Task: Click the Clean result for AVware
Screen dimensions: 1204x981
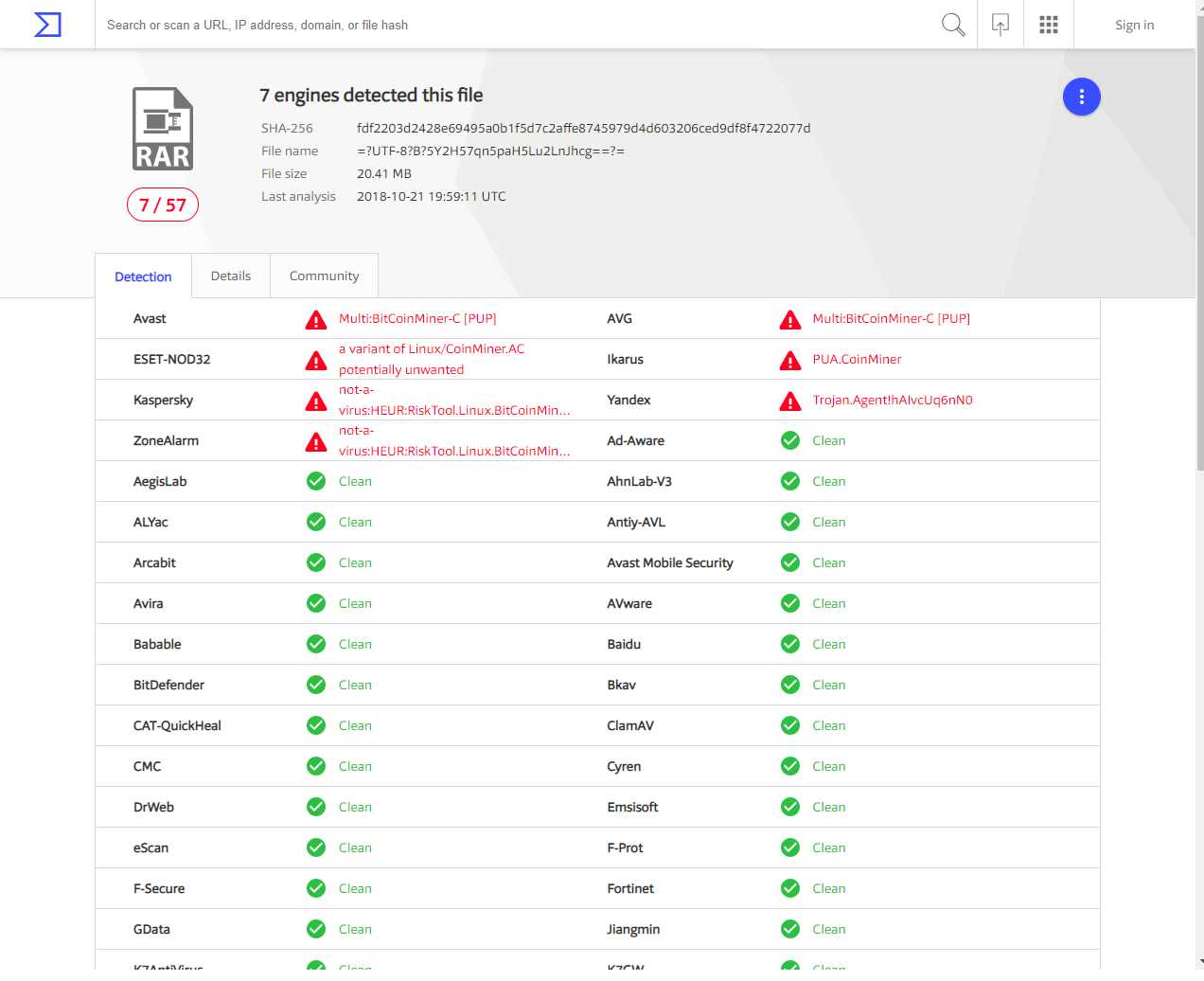Action: point(829,603)
